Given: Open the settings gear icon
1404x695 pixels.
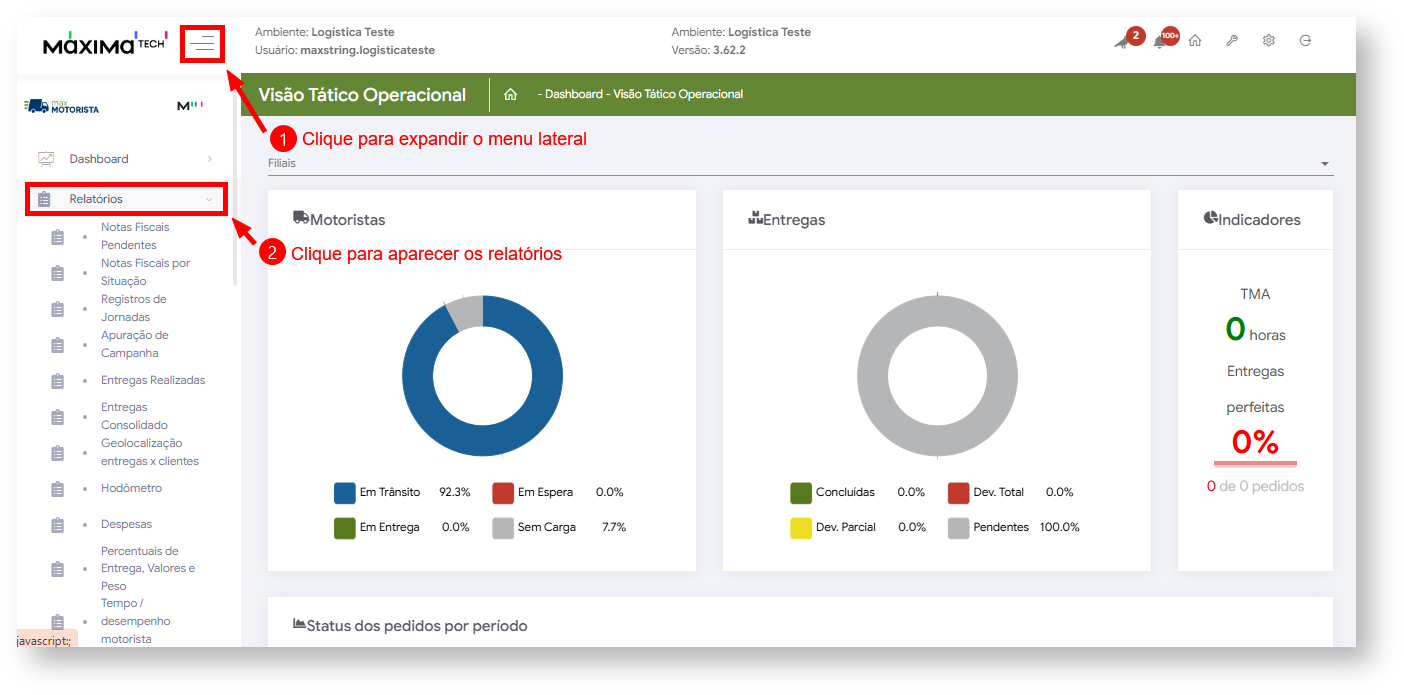Looking at the screenshot, I should pos(1268,41).
